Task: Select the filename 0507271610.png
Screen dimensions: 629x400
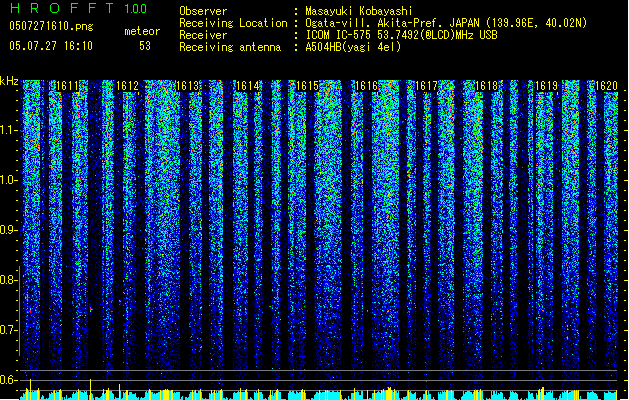Action: [51, 26]
